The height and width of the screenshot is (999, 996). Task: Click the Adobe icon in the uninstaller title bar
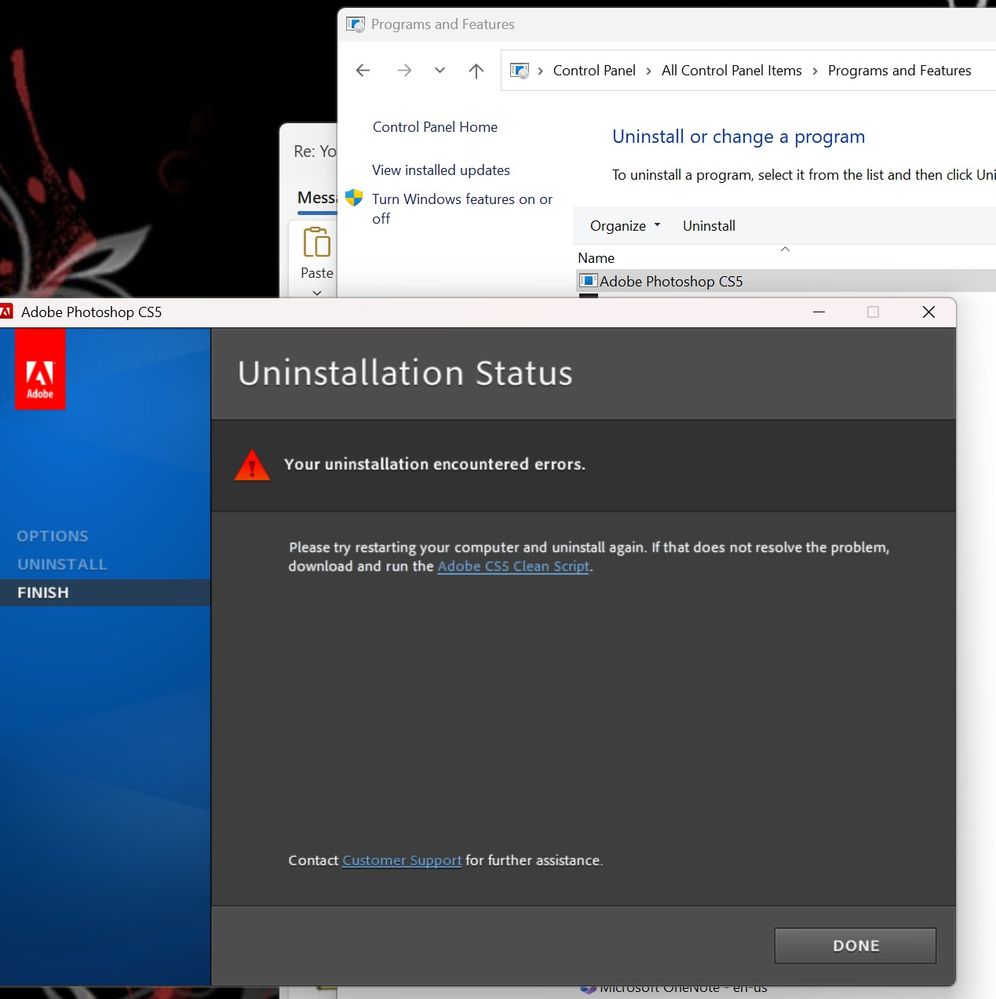coord(7,311)
